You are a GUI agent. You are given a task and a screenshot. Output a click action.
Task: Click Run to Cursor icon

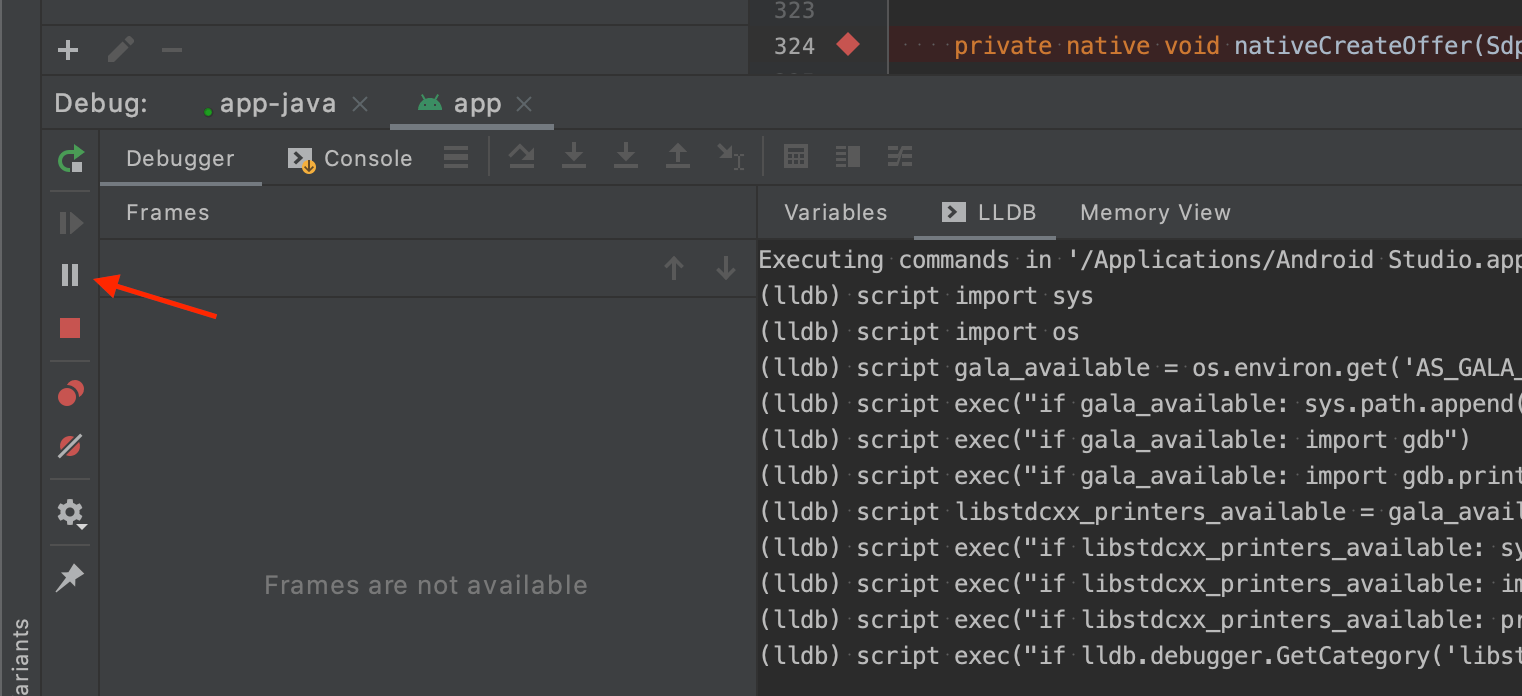click(730, 156)
